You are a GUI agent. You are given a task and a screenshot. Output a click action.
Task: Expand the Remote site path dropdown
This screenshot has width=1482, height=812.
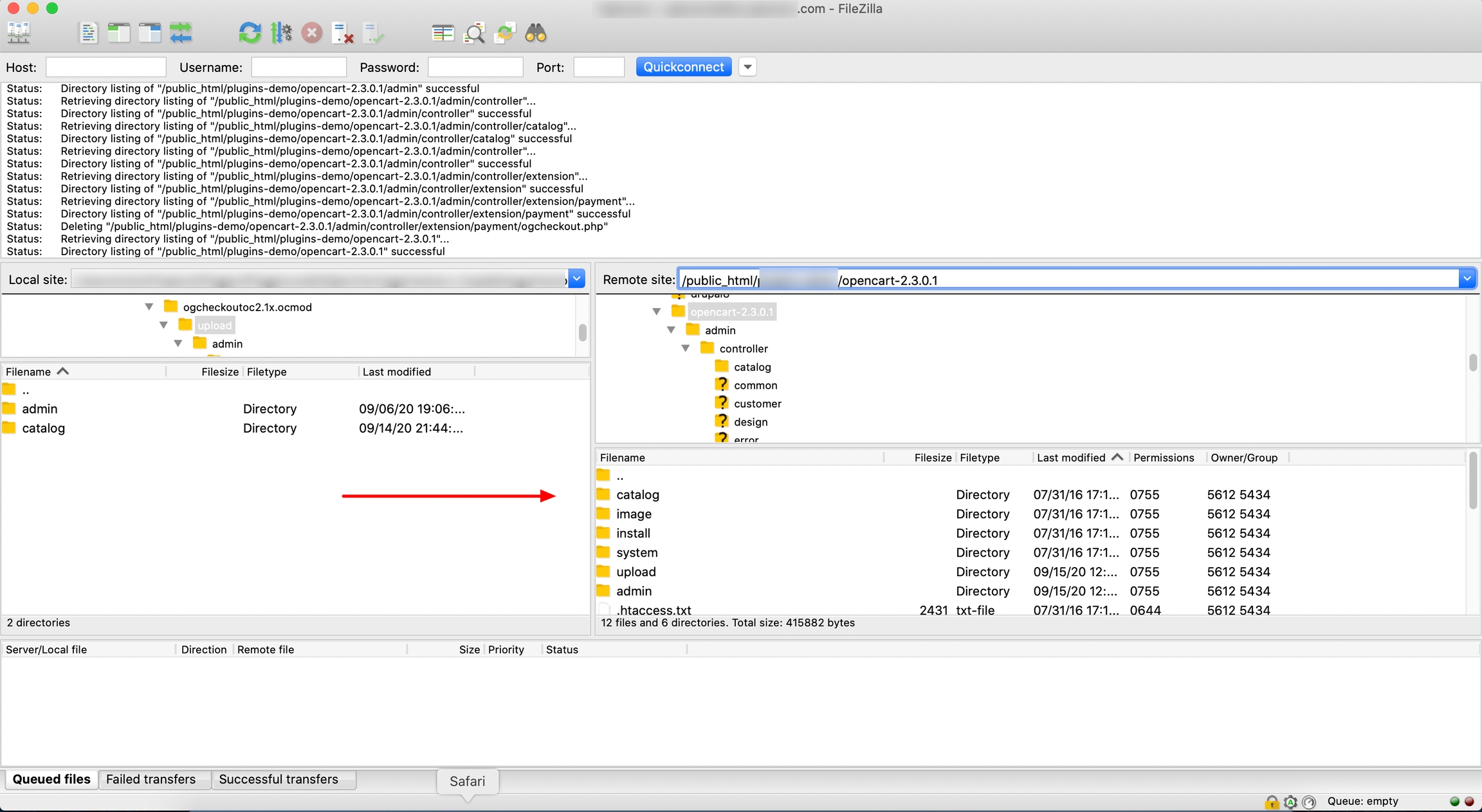point(1467,279)
